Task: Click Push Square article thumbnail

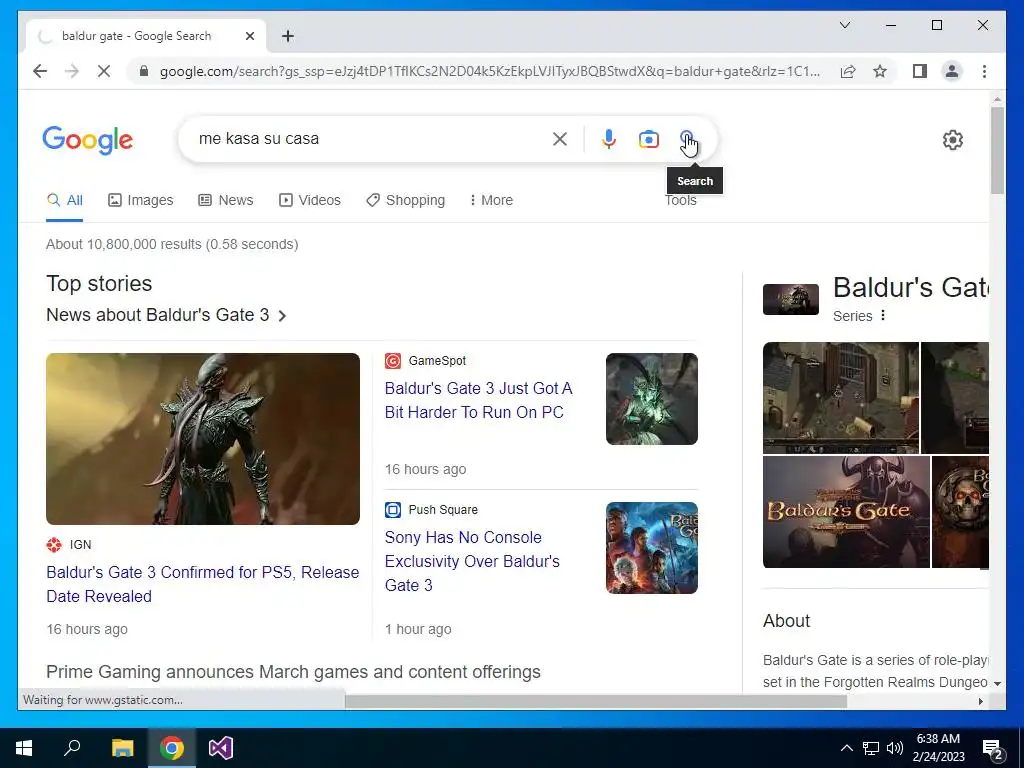Action: pos(652,548)
